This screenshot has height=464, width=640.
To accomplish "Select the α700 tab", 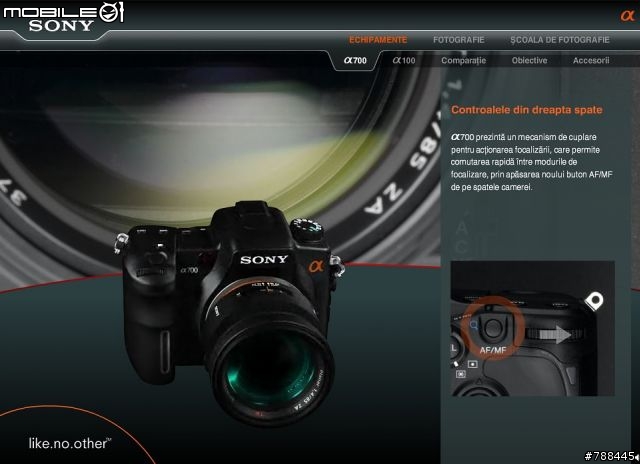I will point(355,60).
